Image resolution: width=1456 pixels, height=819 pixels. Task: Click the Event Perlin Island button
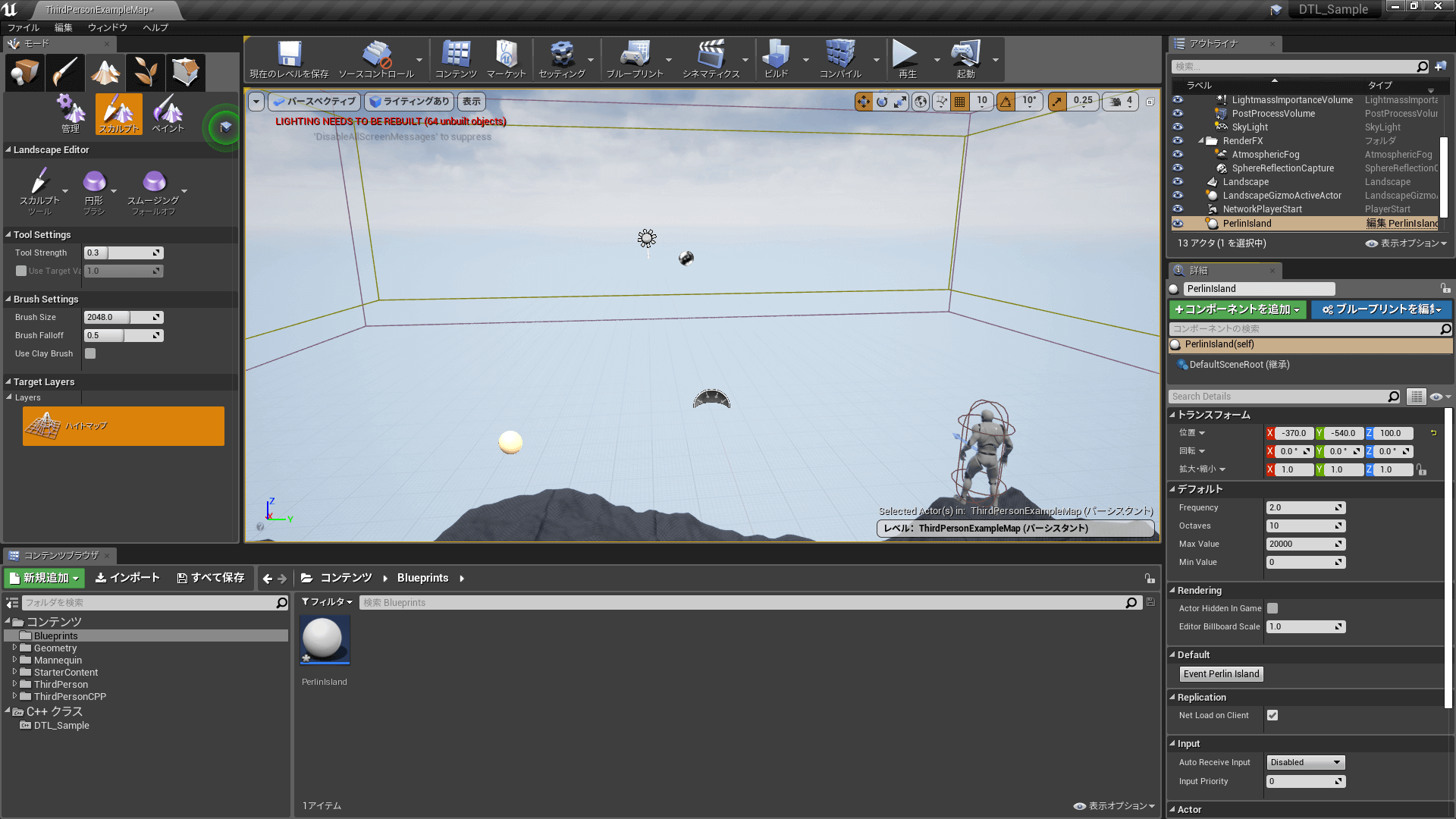pos(1221,673)
